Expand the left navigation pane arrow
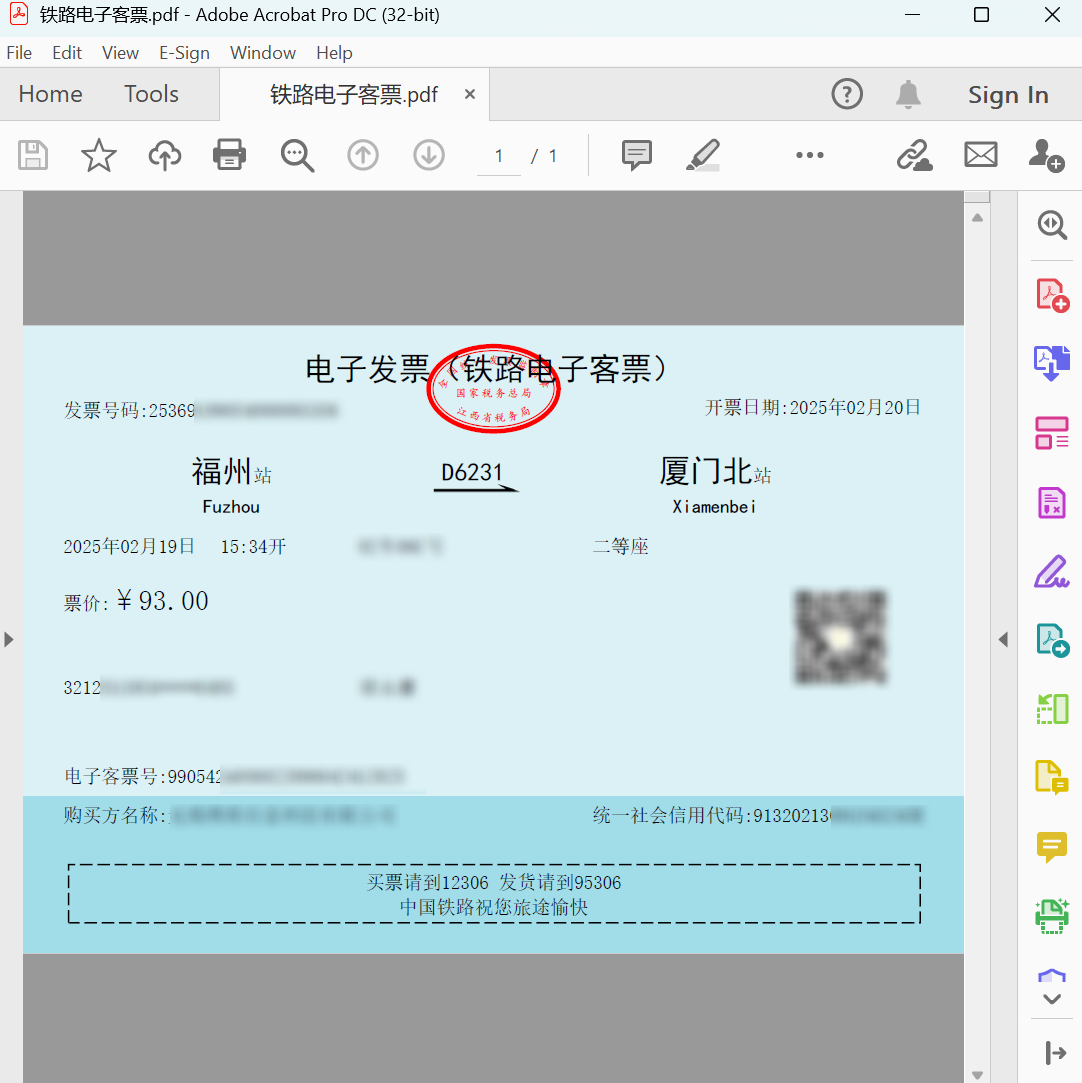Screen dimensions: 1082x1083 point(9,639)
